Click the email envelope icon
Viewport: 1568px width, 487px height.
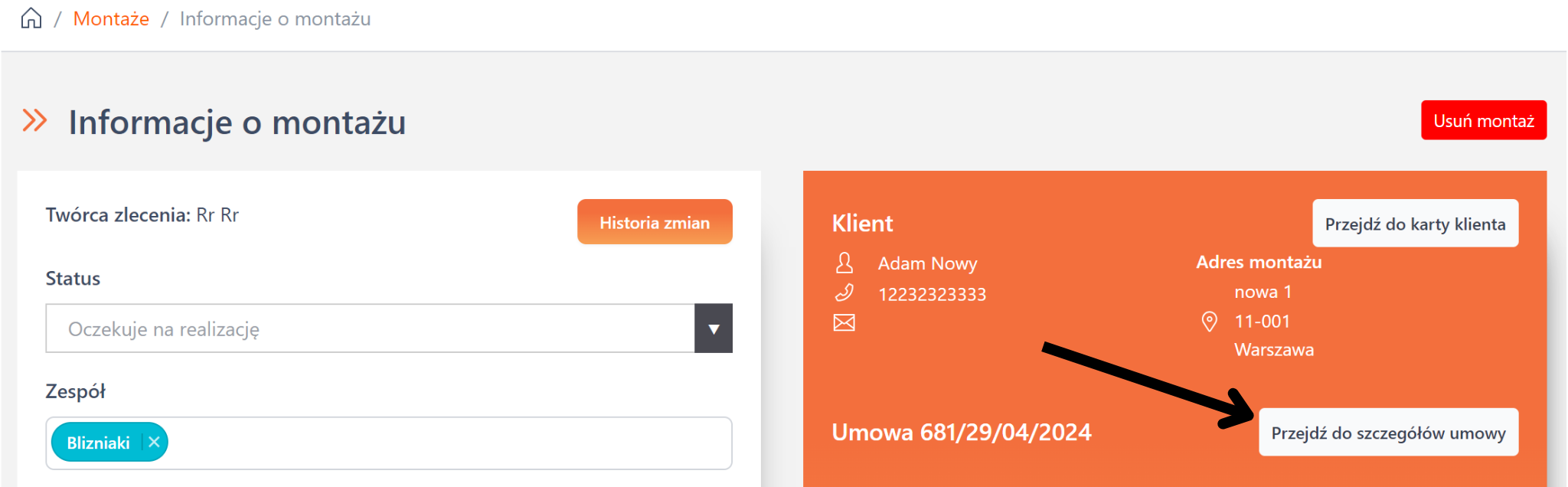click(844, 323)
